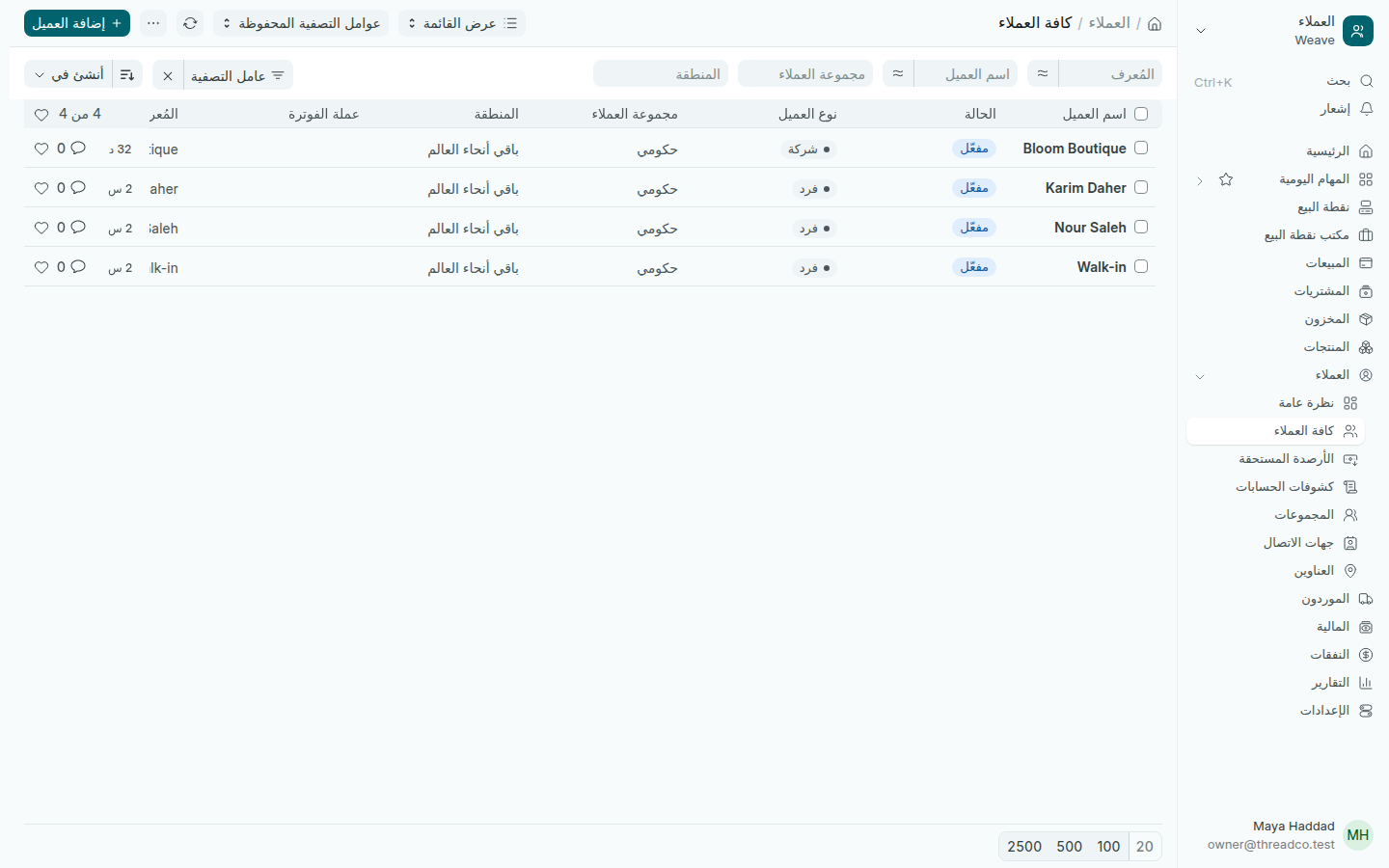Collapse the العملاء sidebar section chevron

1200,375
